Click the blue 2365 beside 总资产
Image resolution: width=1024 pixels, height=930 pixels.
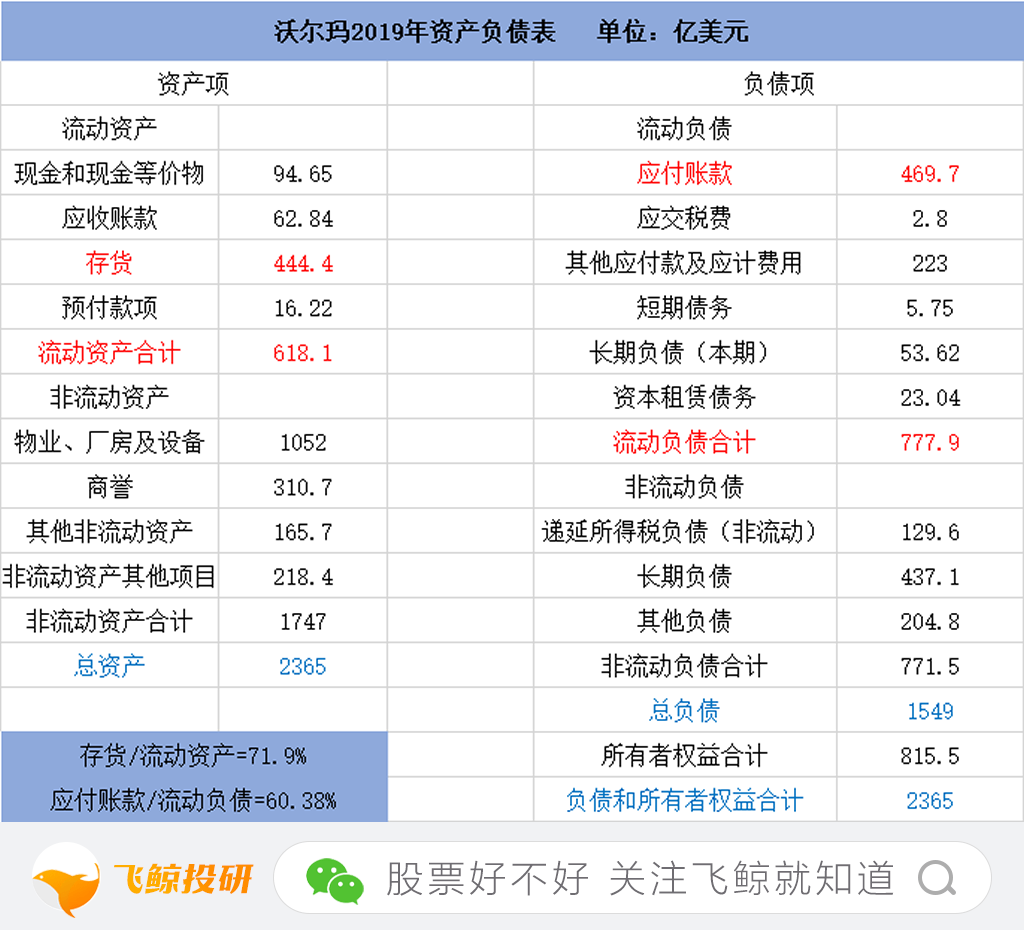click(303, 667)
